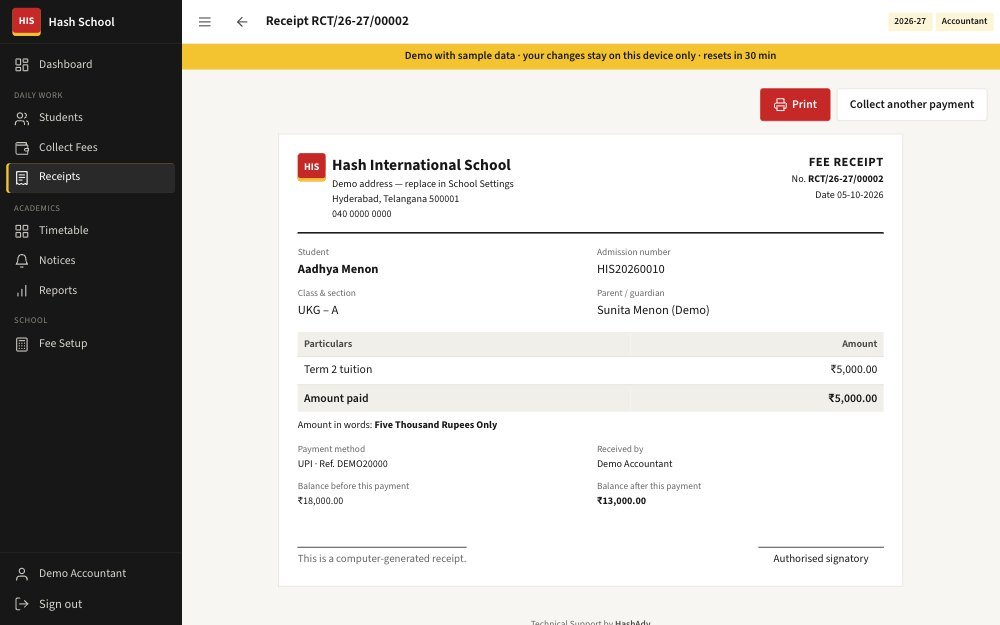Click the Dashboard grid icon
Screen dimensions: 1000x625
(x=22, y=64)
